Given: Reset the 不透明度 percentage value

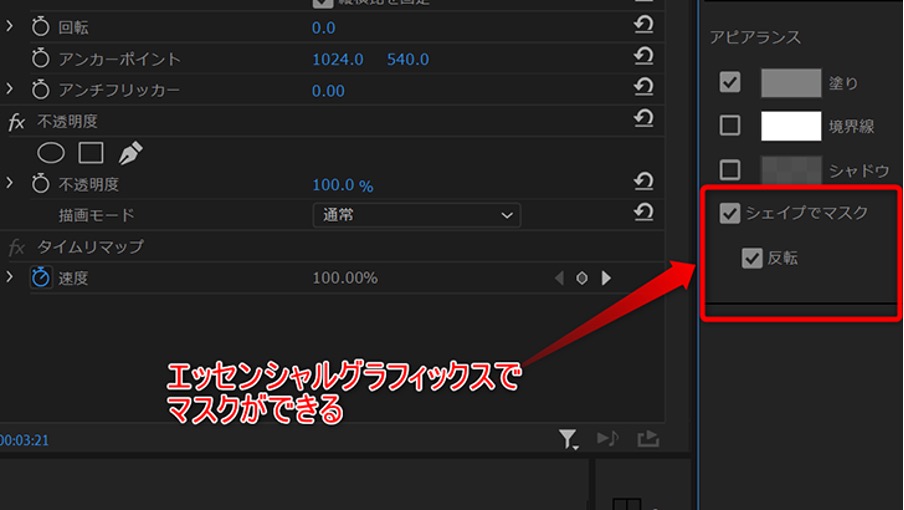Looking at the screenshot, I should [643, 182].
